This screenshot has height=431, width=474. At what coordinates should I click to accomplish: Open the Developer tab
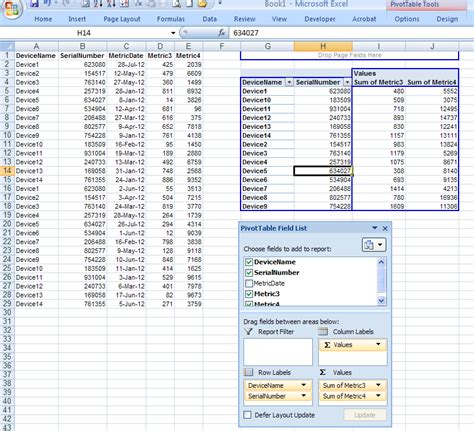(320, 19)
